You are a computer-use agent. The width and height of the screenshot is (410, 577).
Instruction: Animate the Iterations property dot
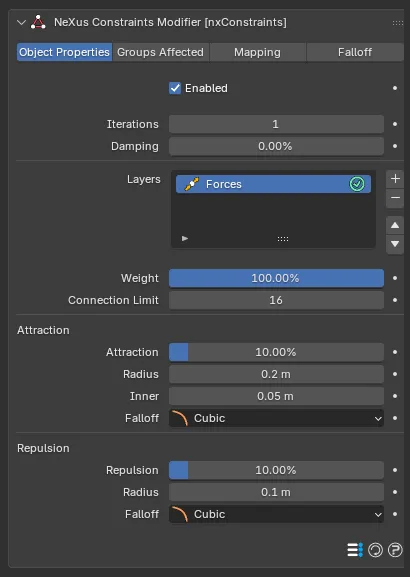(x=395, y=124)
